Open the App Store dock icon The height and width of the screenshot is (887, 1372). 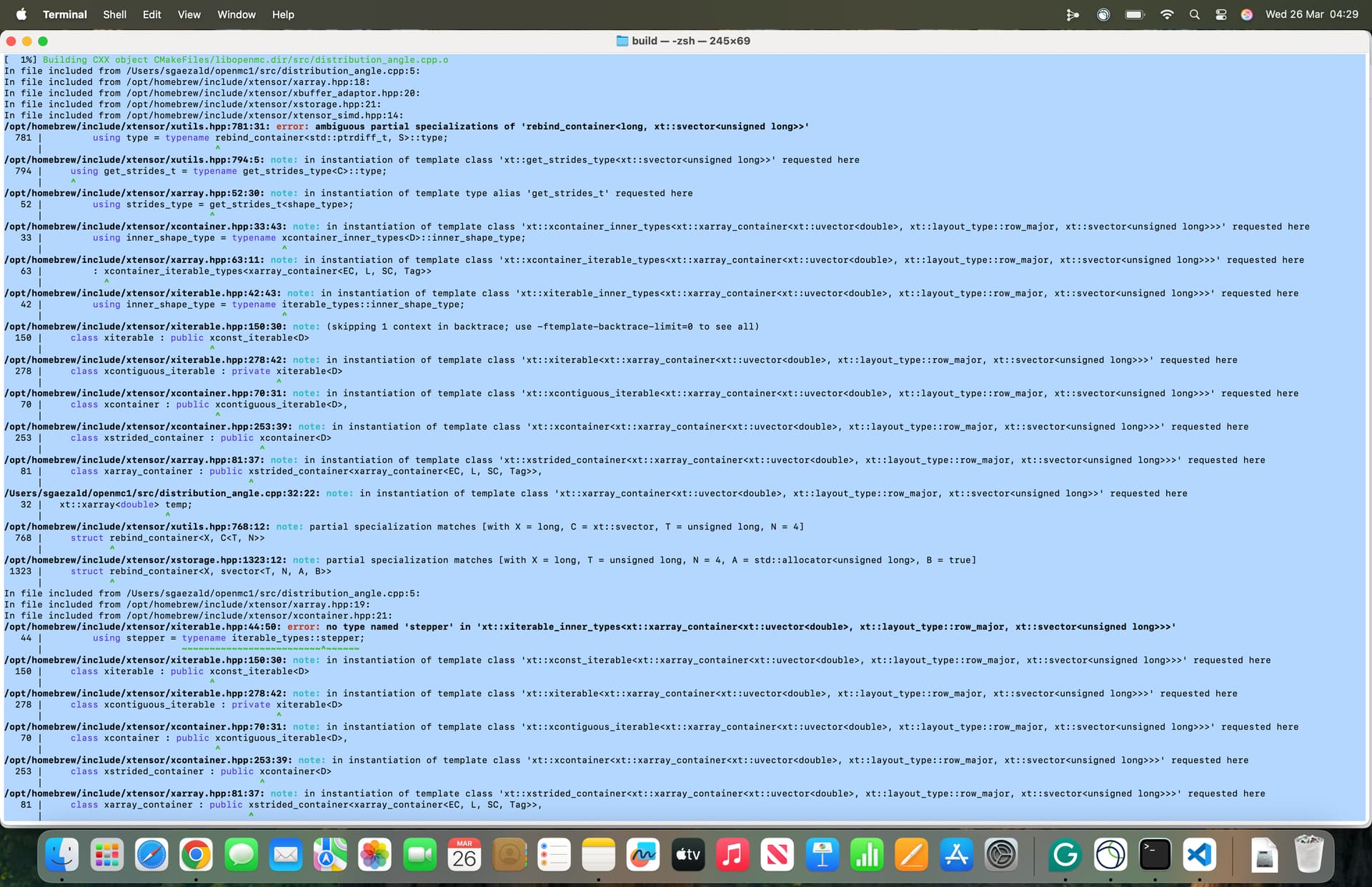tap(956, 855)
